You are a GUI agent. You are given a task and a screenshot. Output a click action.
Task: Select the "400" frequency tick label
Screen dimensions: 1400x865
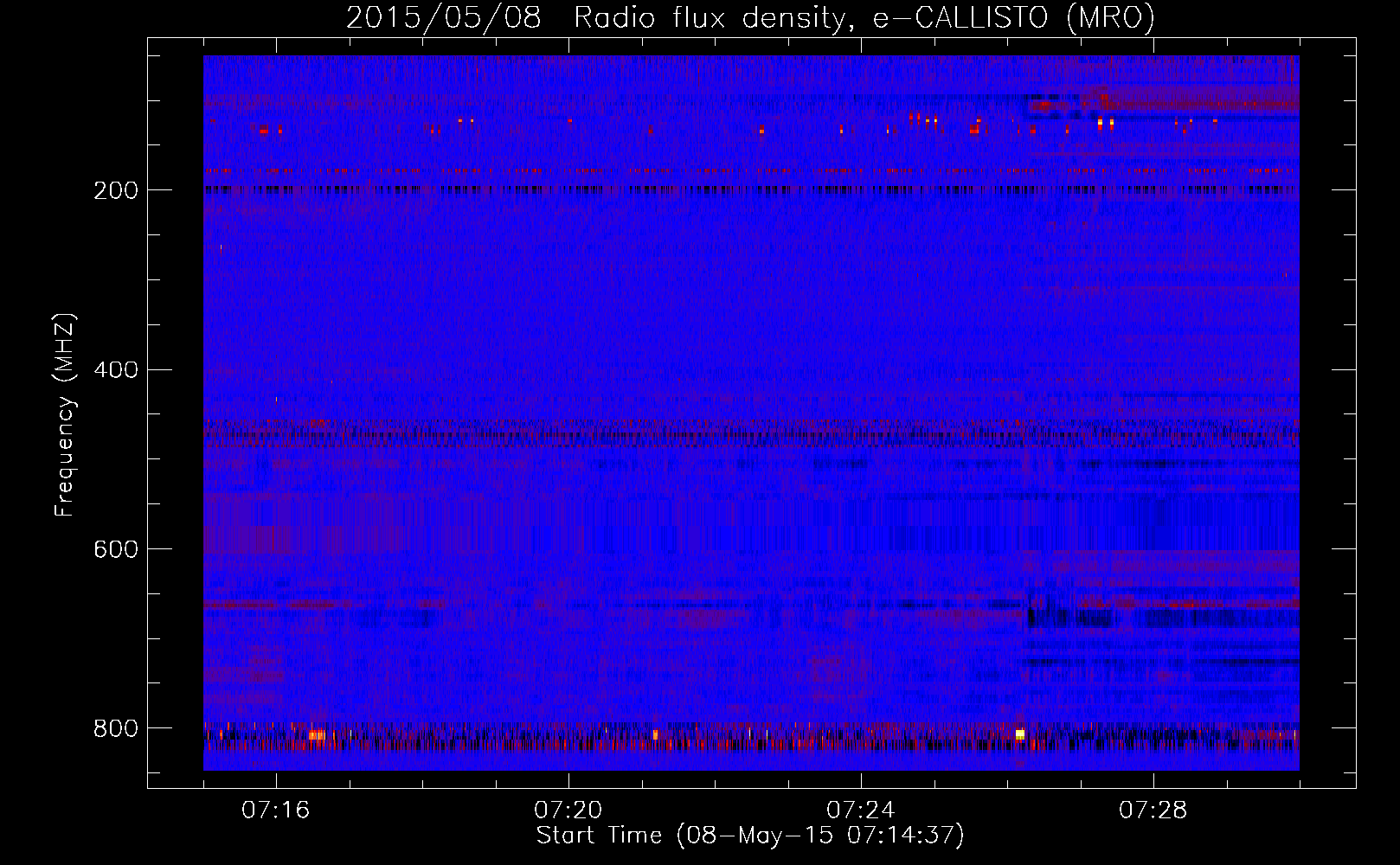[115, 370]
